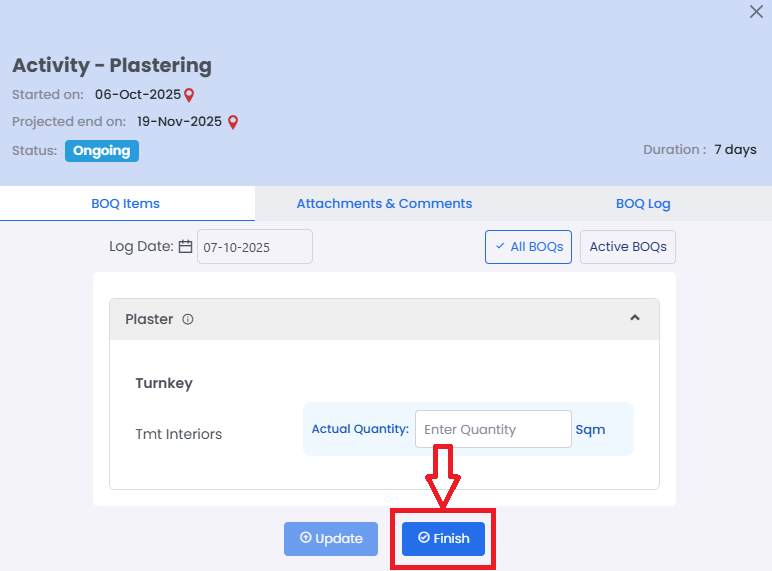Click the Plaster section header title
772x571 pixels.
[149, 320]
